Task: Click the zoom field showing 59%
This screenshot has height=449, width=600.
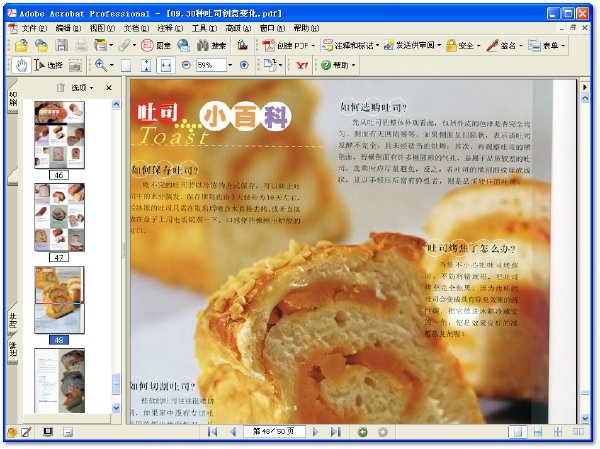Action: coord(211,65)
